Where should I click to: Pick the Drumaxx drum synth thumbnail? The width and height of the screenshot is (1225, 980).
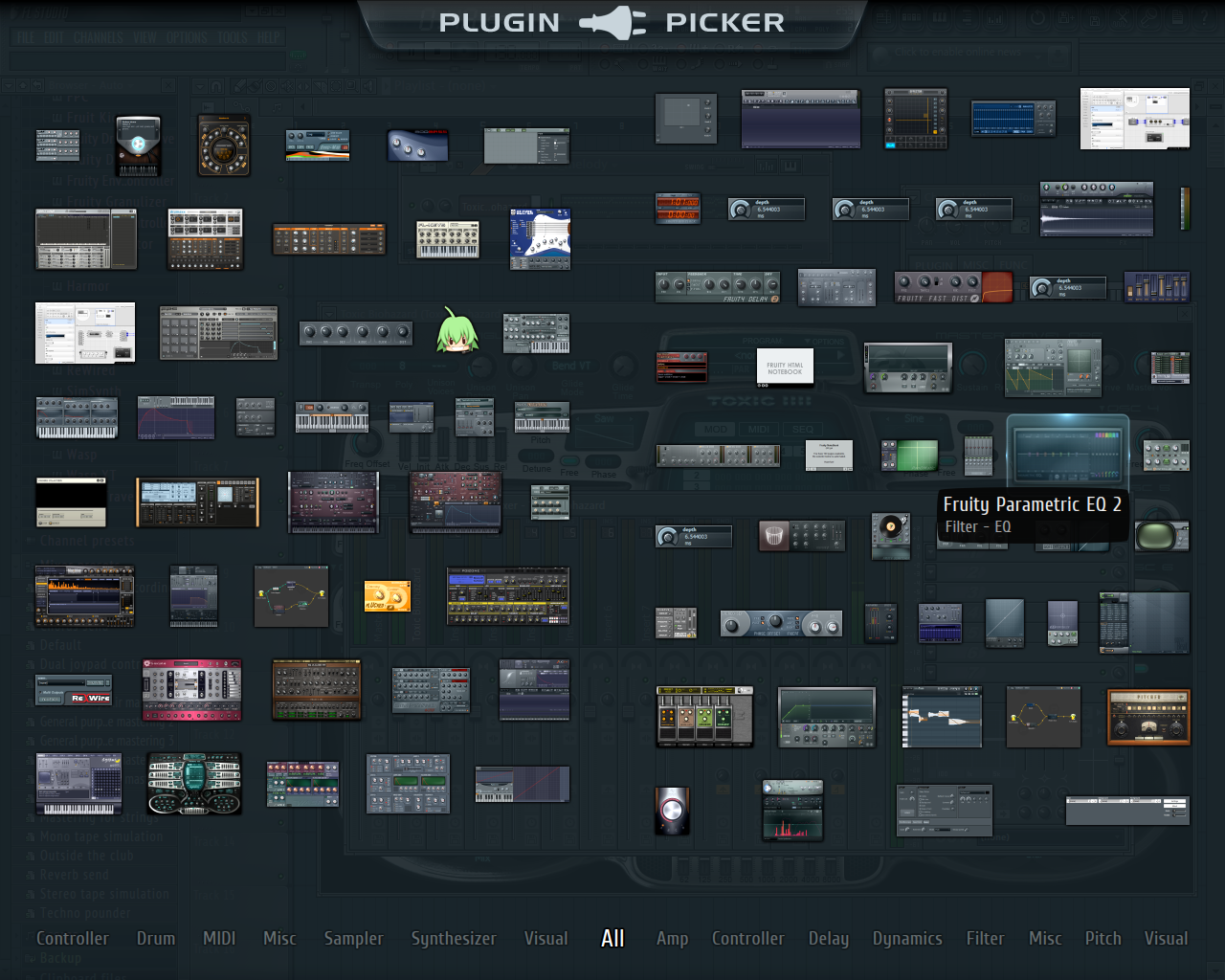click(x=206, y=238)
